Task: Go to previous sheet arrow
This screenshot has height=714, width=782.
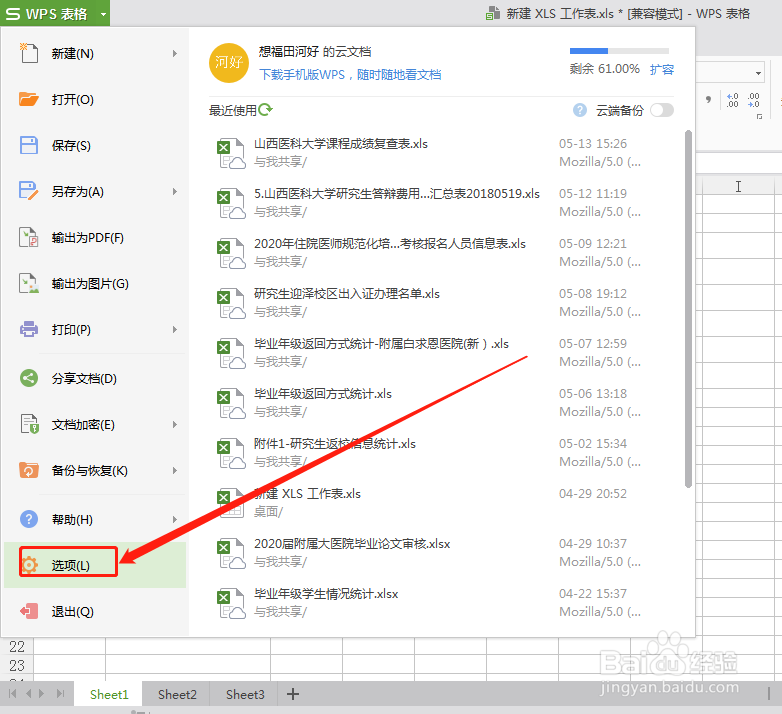Action: (28, 694)
